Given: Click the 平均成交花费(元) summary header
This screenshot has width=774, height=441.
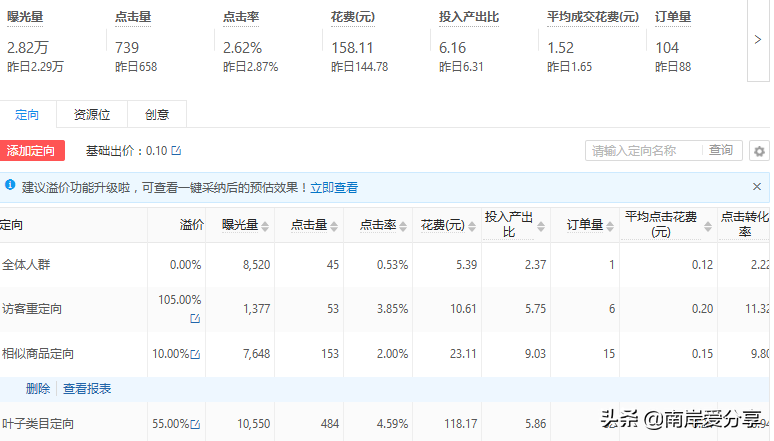Looking at the screenshot, I should pos(593,17).
